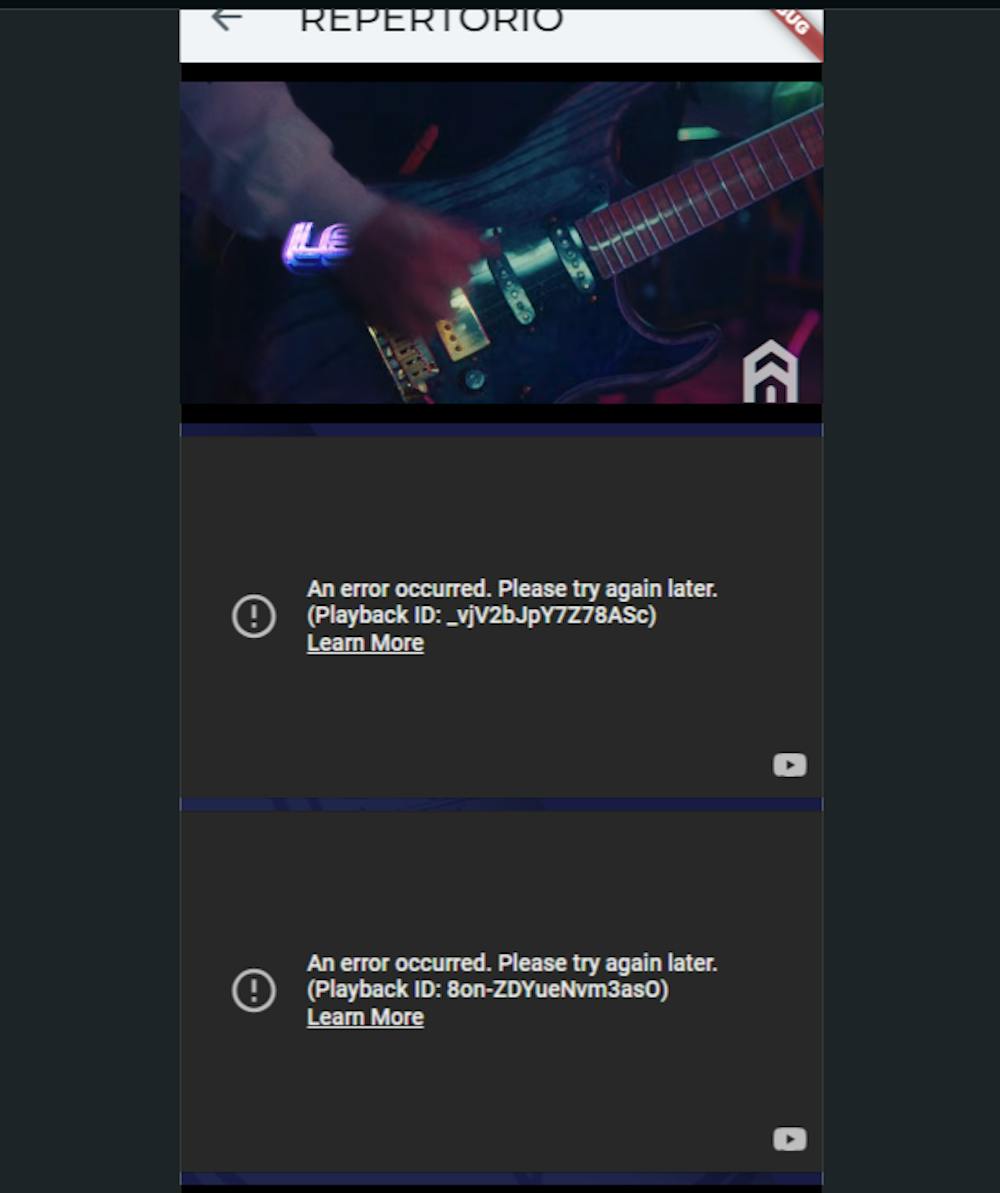Click the guitar fretboard in the video
The image size is (1000, 1193).
[x=700, y=194]
